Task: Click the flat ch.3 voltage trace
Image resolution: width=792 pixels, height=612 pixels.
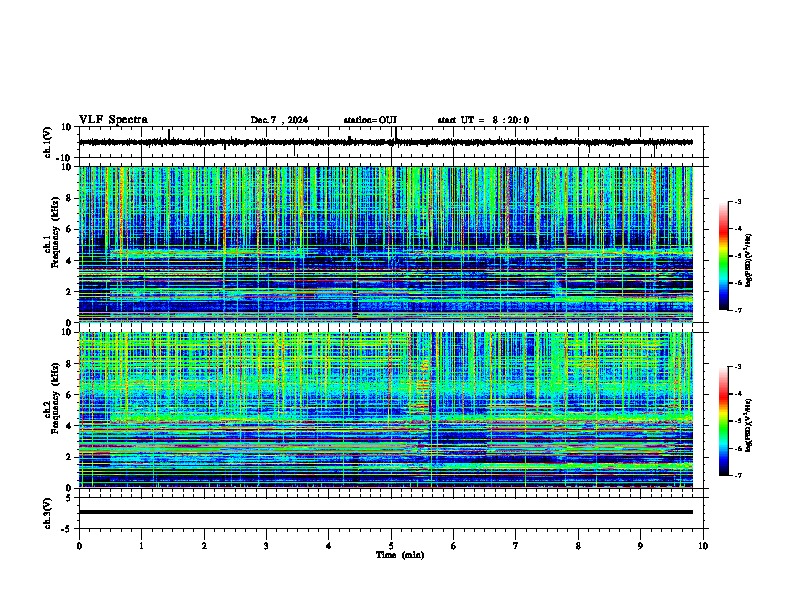Action: (x=385, y=512)
